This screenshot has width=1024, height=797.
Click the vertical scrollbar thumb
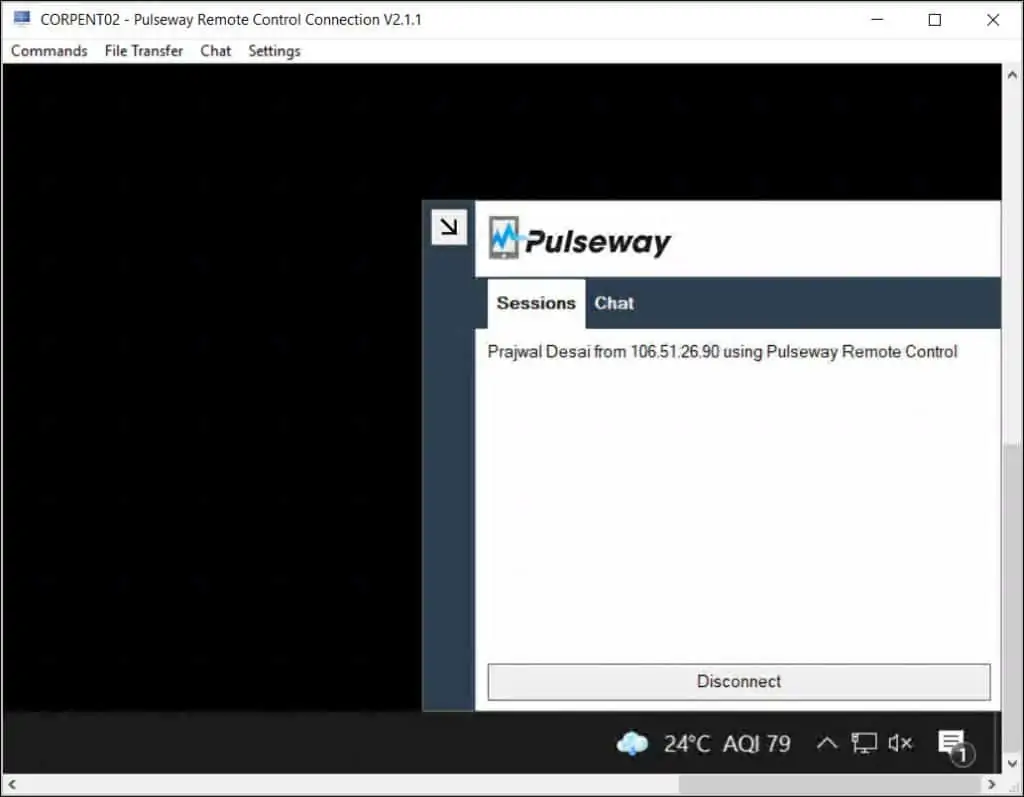pyautogui.click(x=1012, y=598)
